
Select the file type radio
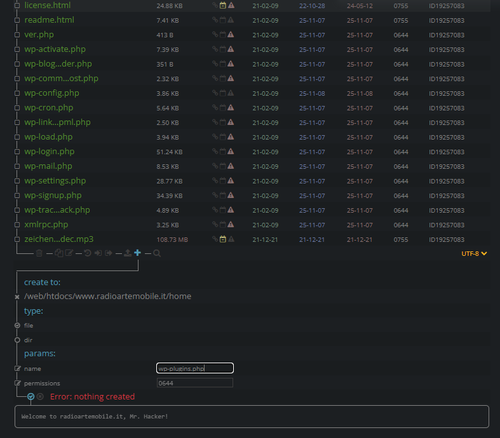click(x=17, y=325)
